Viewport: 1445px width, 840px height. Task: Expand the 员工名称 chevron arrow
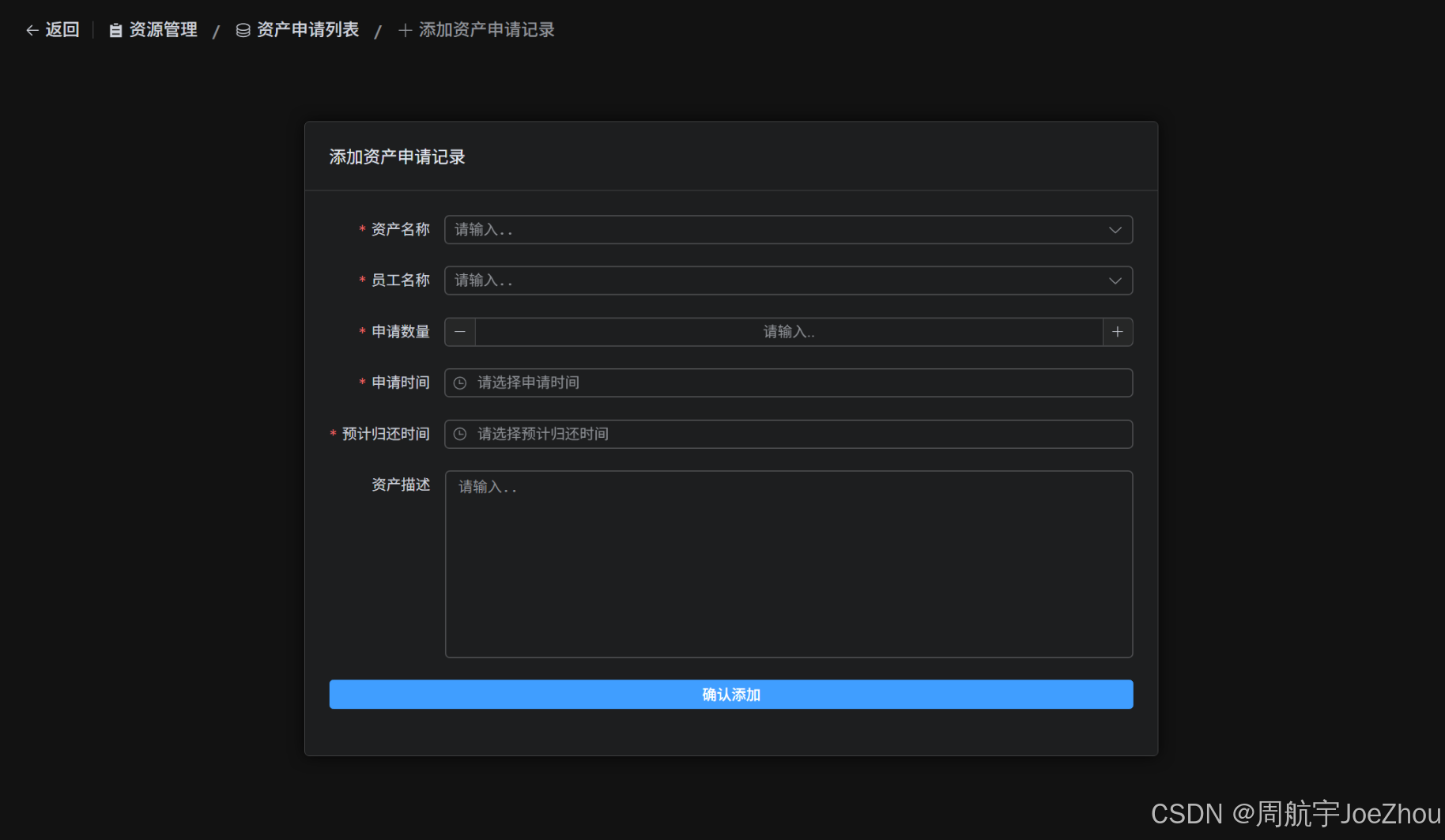(x=1115, y=281)
